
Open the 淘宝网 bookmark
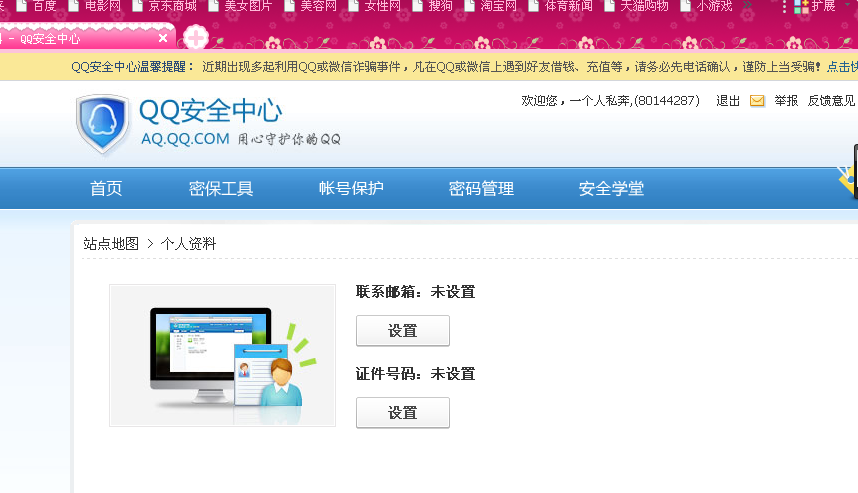(491, 6)
